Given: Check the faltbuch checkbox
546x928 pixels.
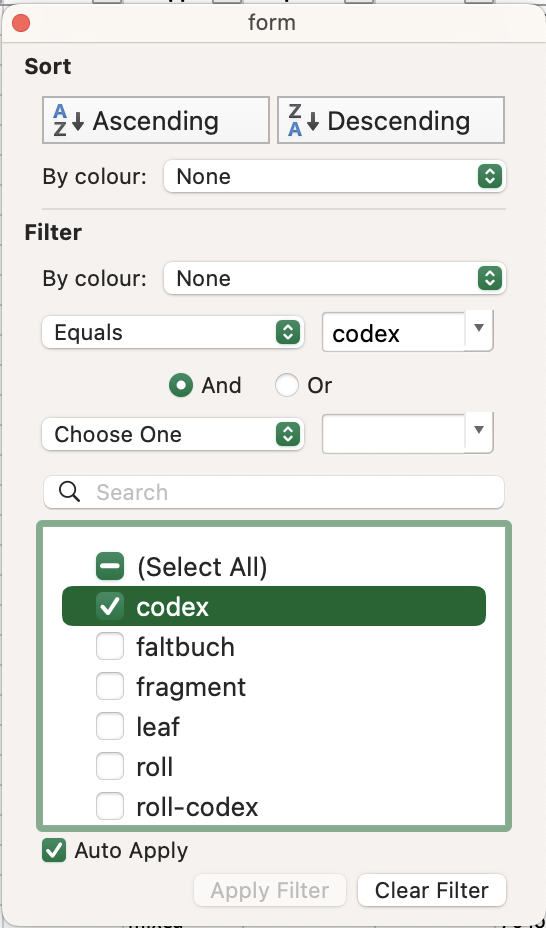Looking at the screenshot, I should pyautogui.click(x=110, y=646).
